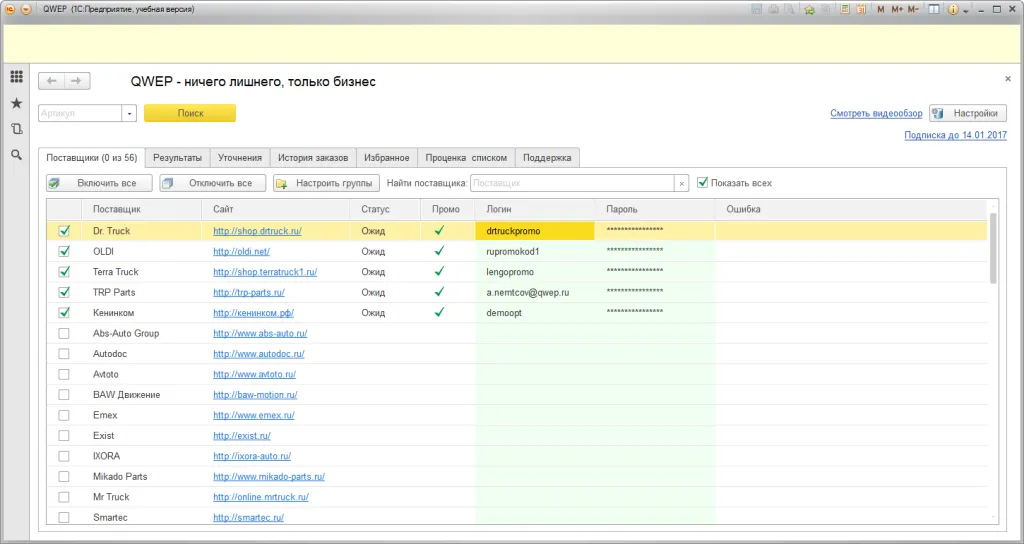
Task: Open the 'Смотреть видеообзор' link
Action: 876,113
